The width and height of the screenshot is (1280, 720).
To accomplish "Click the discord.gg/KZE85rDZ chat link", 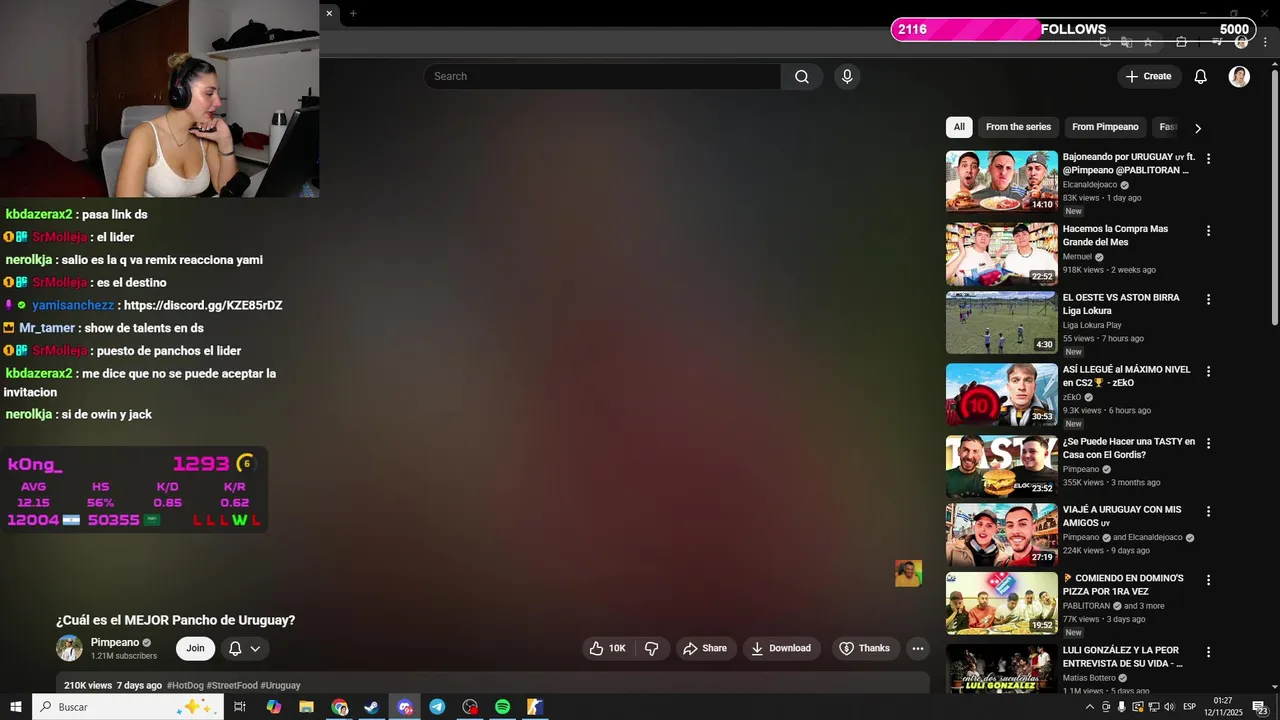I will click(203, 305).
